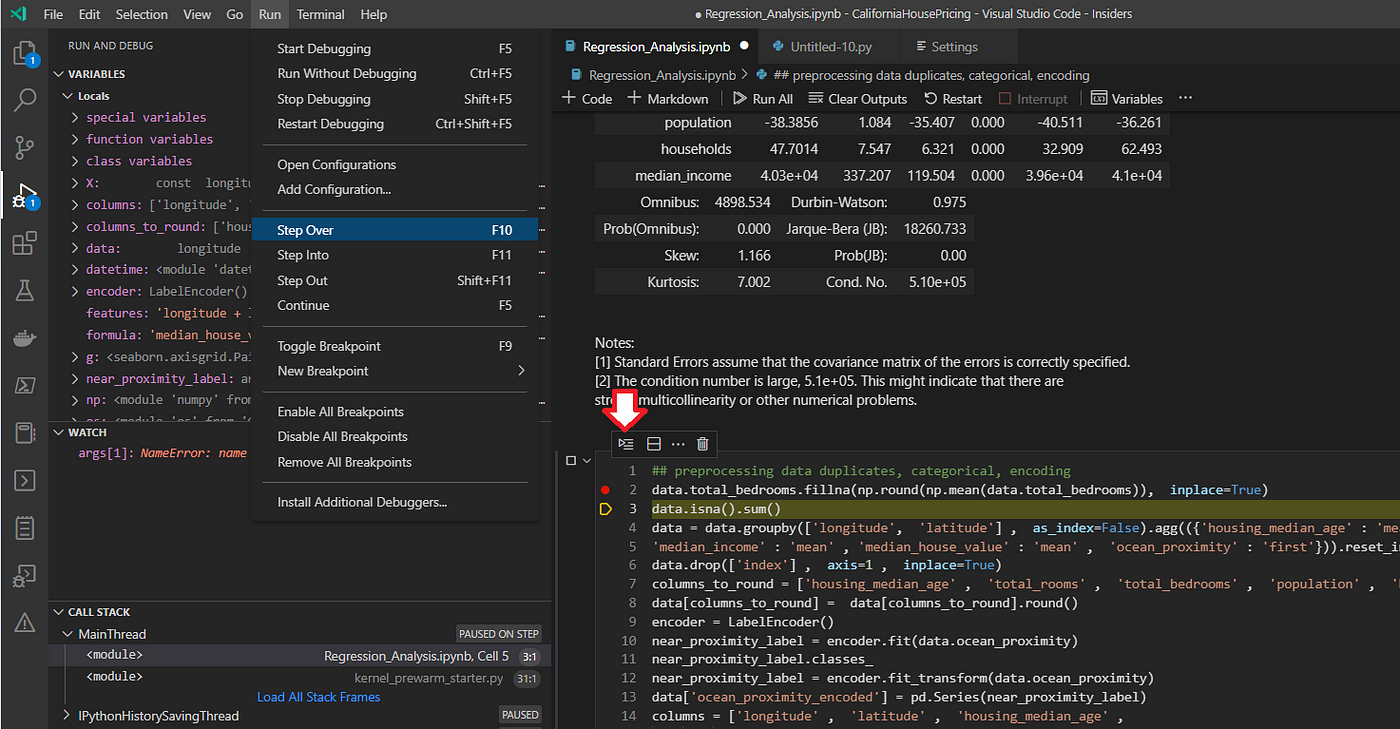The width and height of the screenshot is (1400, 729).
Task: Collapse the Locals scope
Action: point(68,96)
